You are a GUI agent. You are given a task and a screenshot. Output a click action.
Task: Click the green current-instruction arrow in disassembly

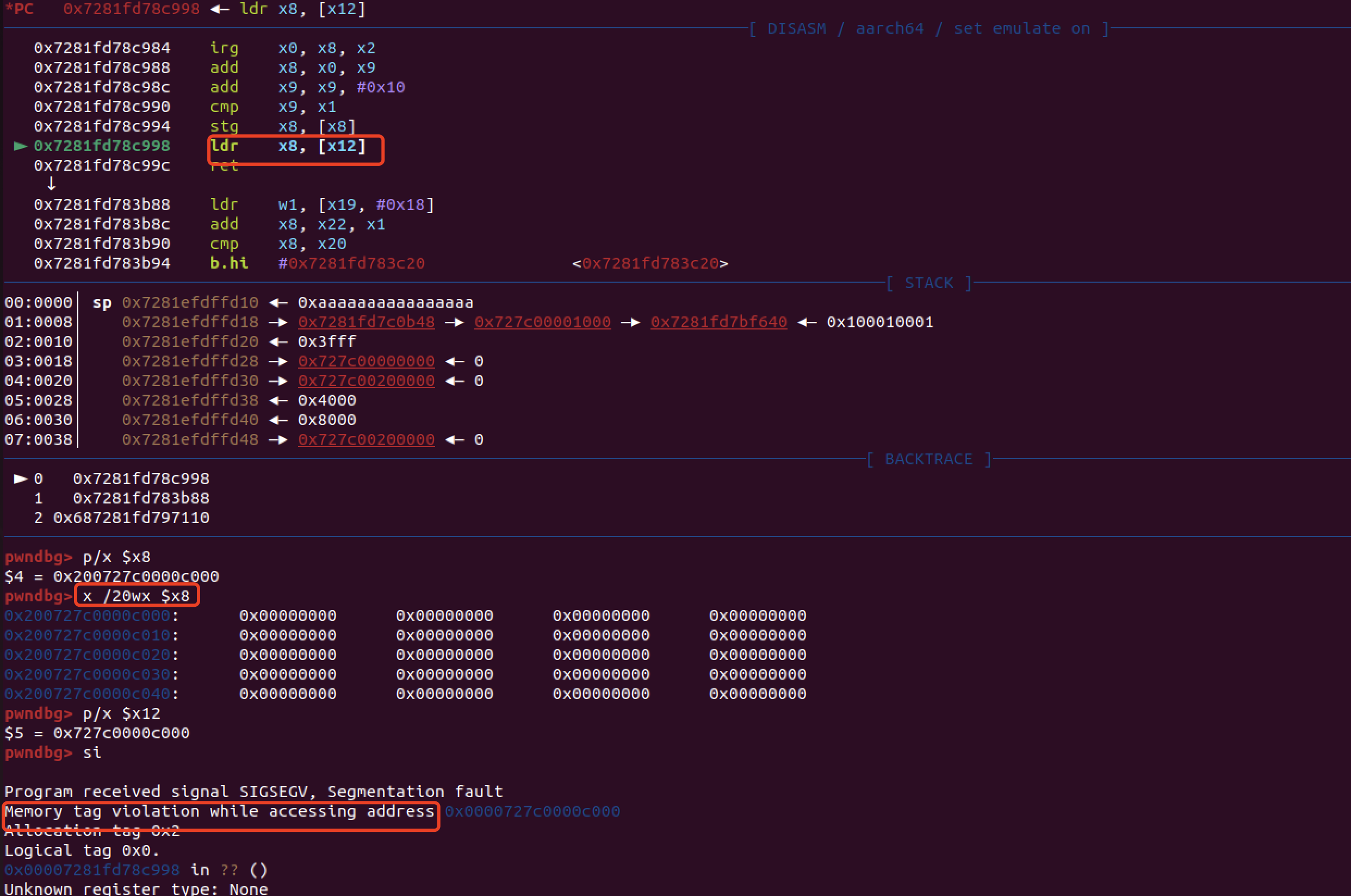[21, 146]
